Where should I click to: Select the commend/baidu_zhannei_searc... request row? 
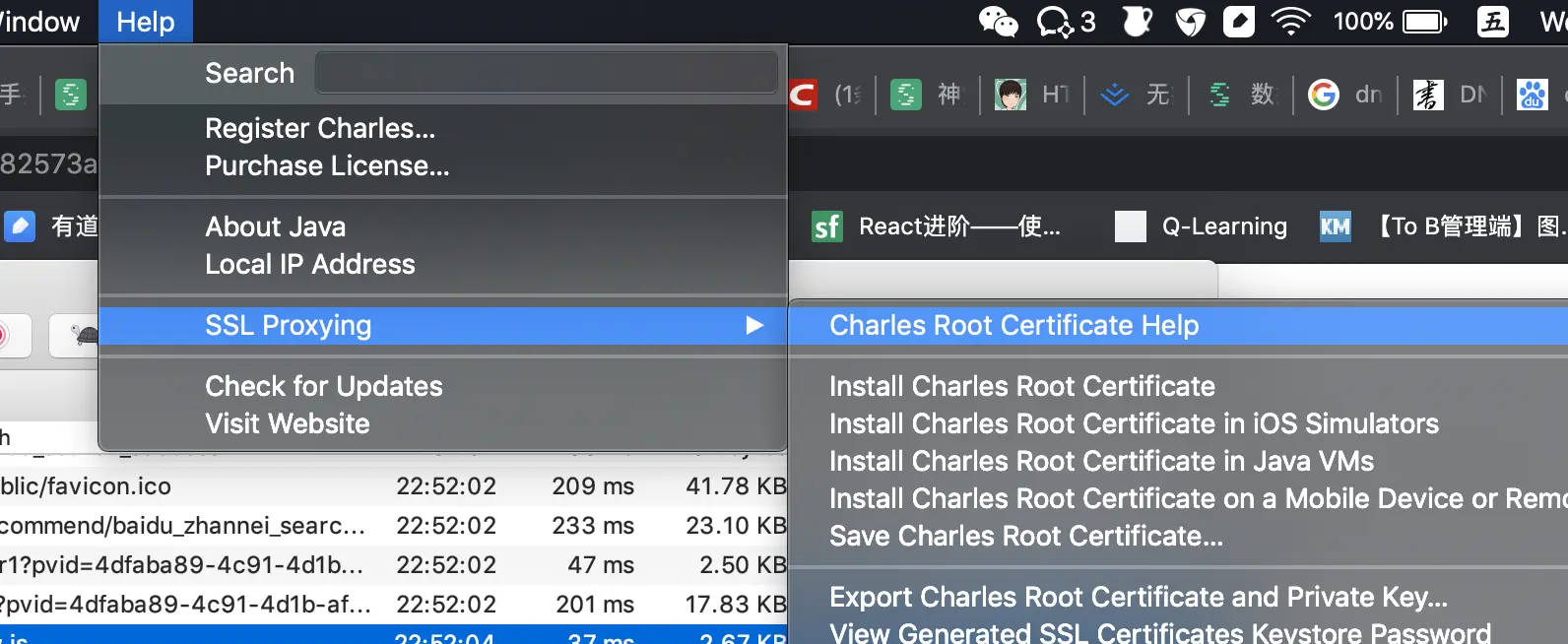pyautogui.click(x=394, y=526)
